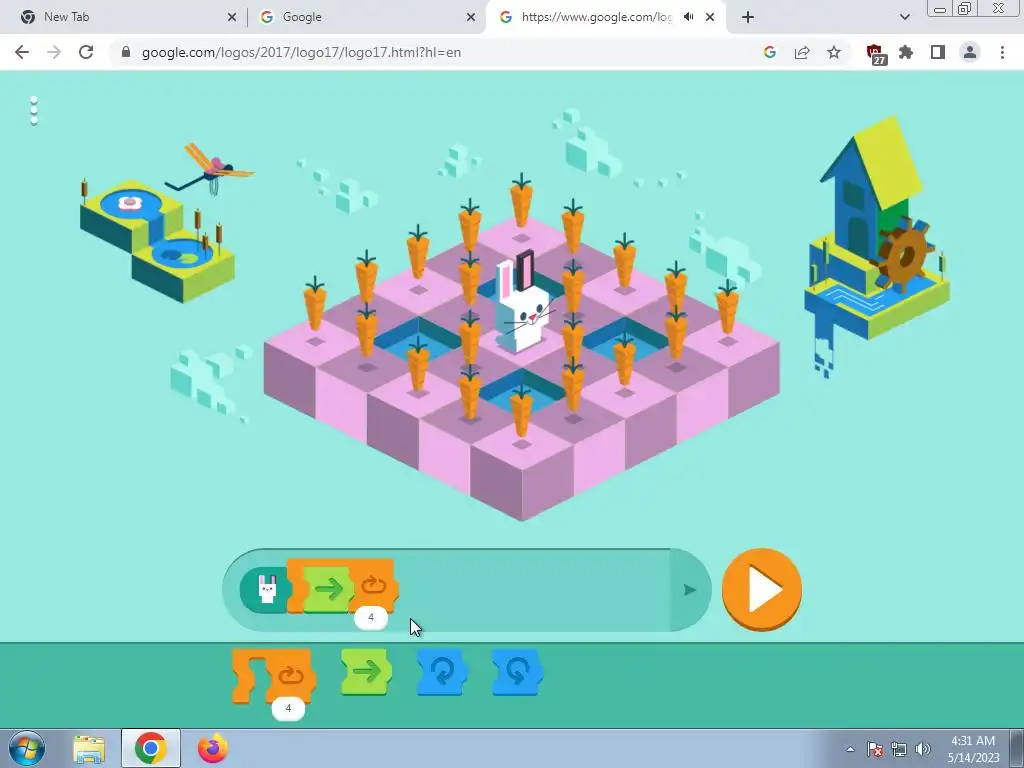The height and width of the screenshot is (768, 1024).
Task: Bookmark this tab with the star icon
Action: pos(834,52)
